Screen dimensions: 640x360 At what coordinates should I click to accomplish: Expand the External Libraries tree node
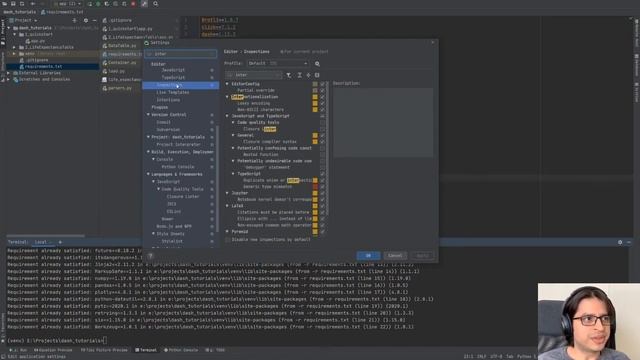(x=9, y=73)
